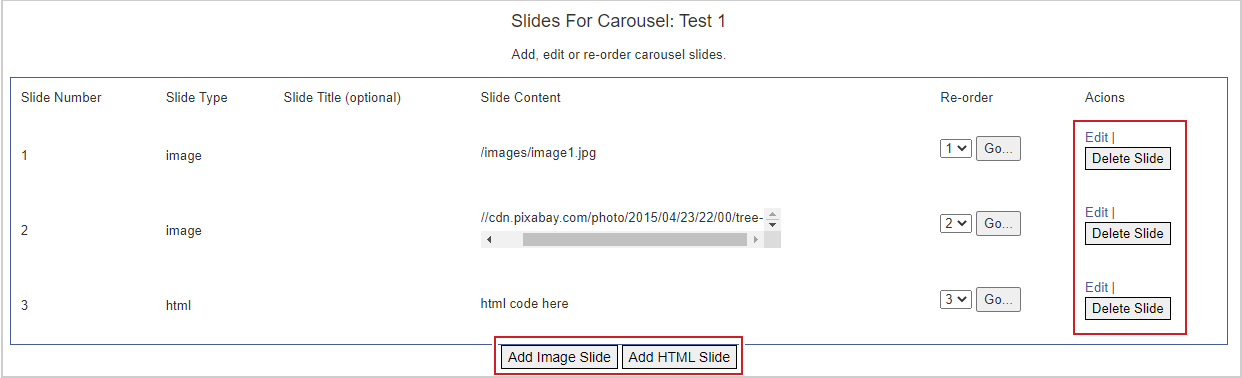Edit slide 1
The width and height of the screenshot is (1242, 378).
pos(1096,137)
